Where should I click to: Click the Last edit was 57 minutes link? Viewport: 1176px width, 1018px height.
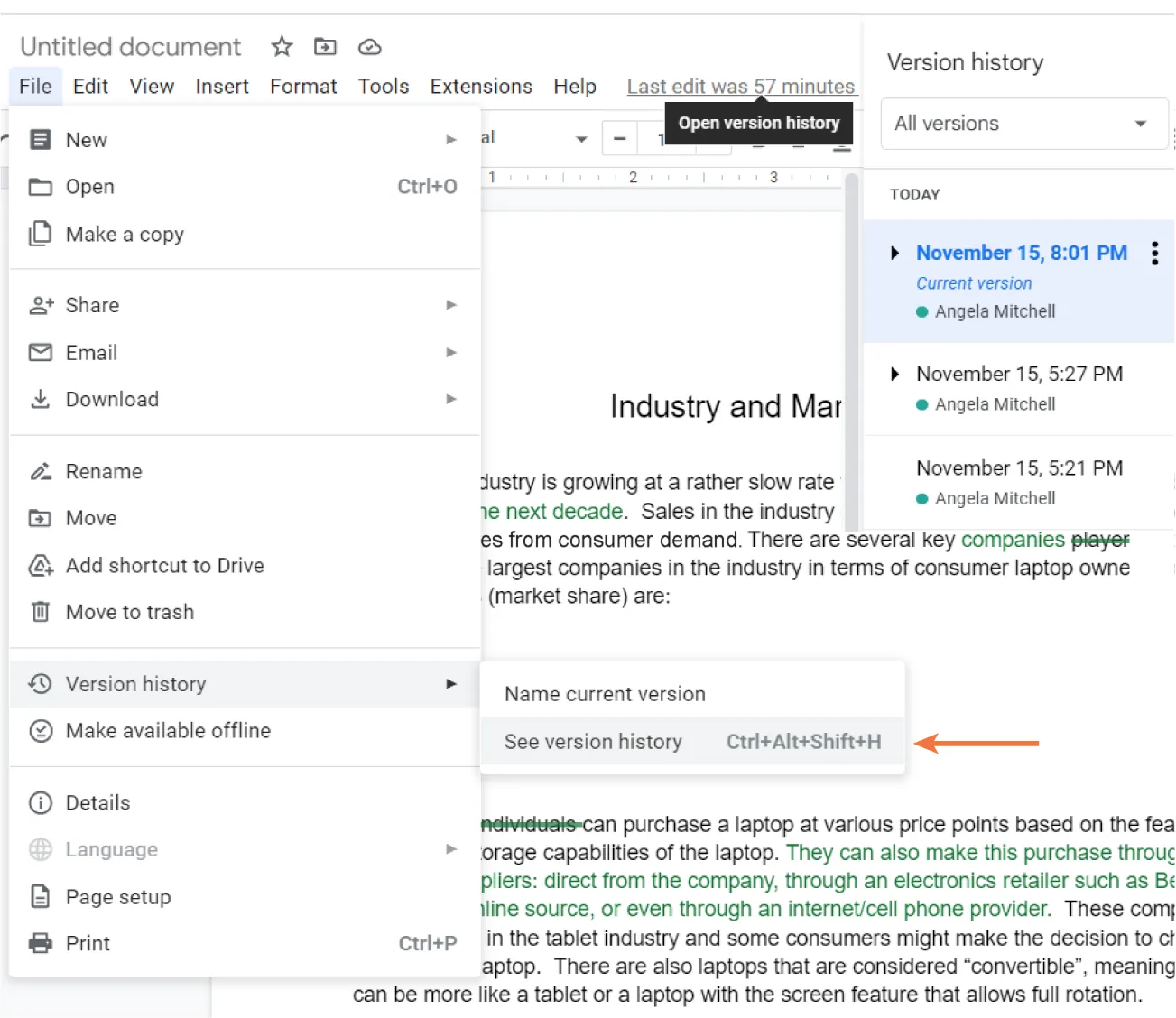(x=741, y=86)
